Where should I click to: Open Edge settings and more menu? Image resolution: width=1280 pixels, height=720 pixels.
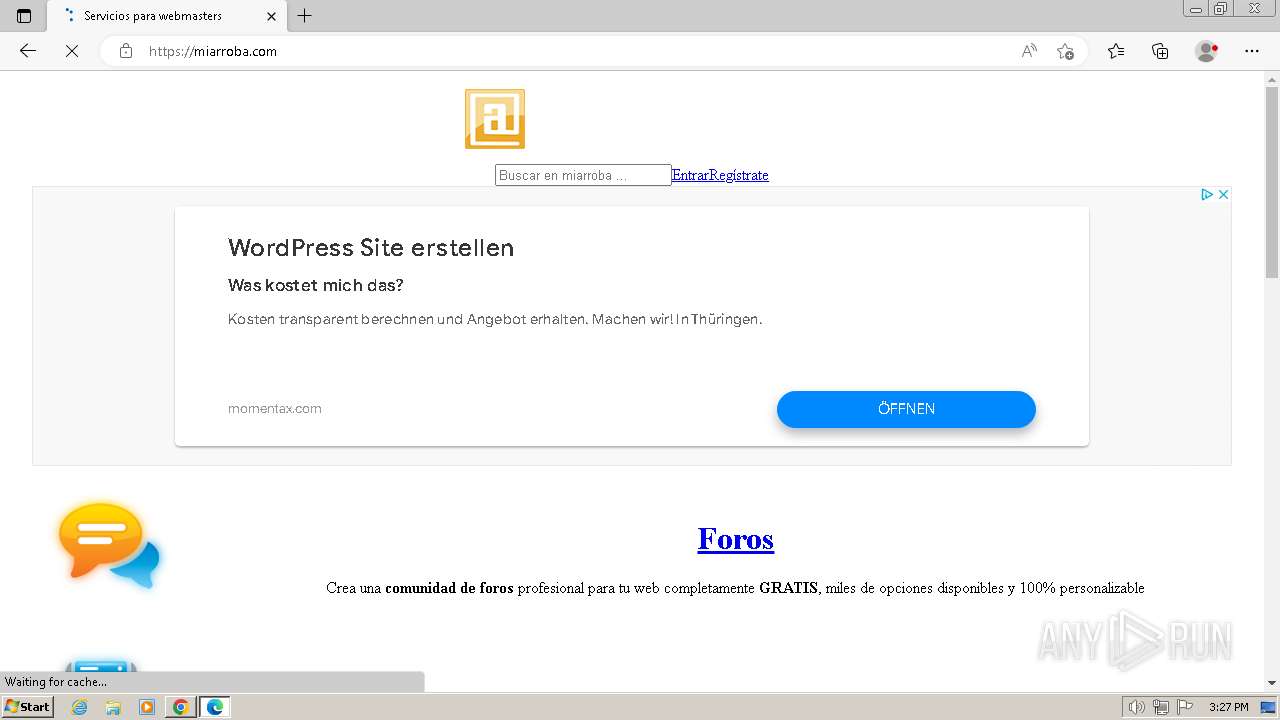(1252, 51)
